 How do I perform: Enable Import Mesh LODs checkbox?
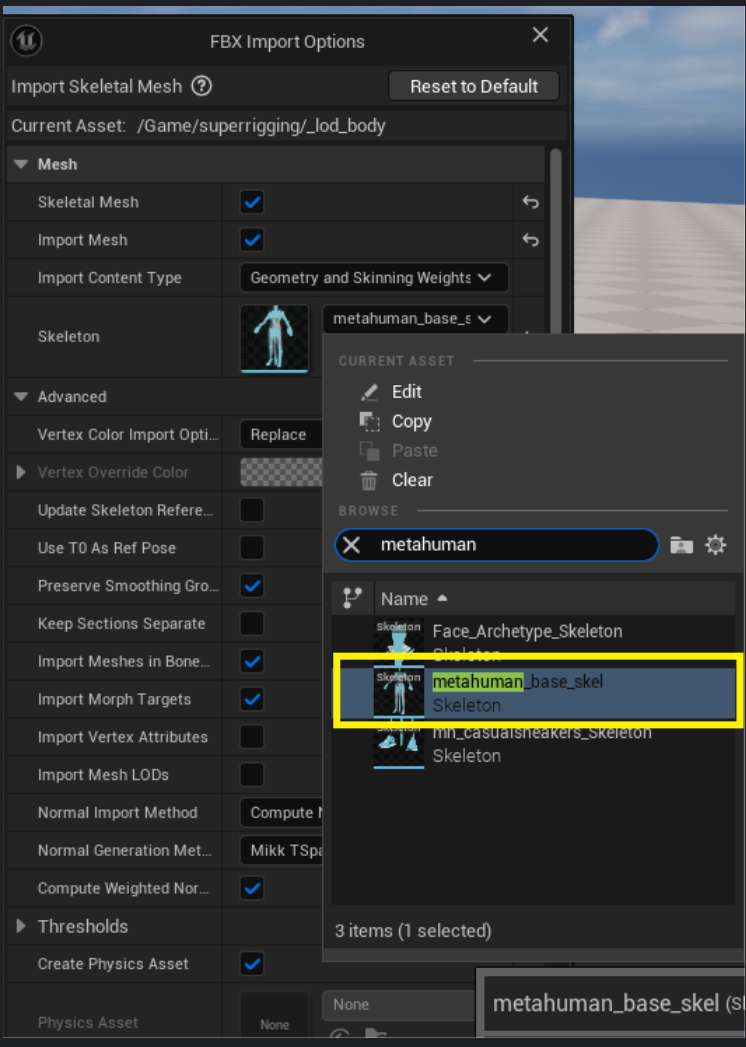pos(252,775)
